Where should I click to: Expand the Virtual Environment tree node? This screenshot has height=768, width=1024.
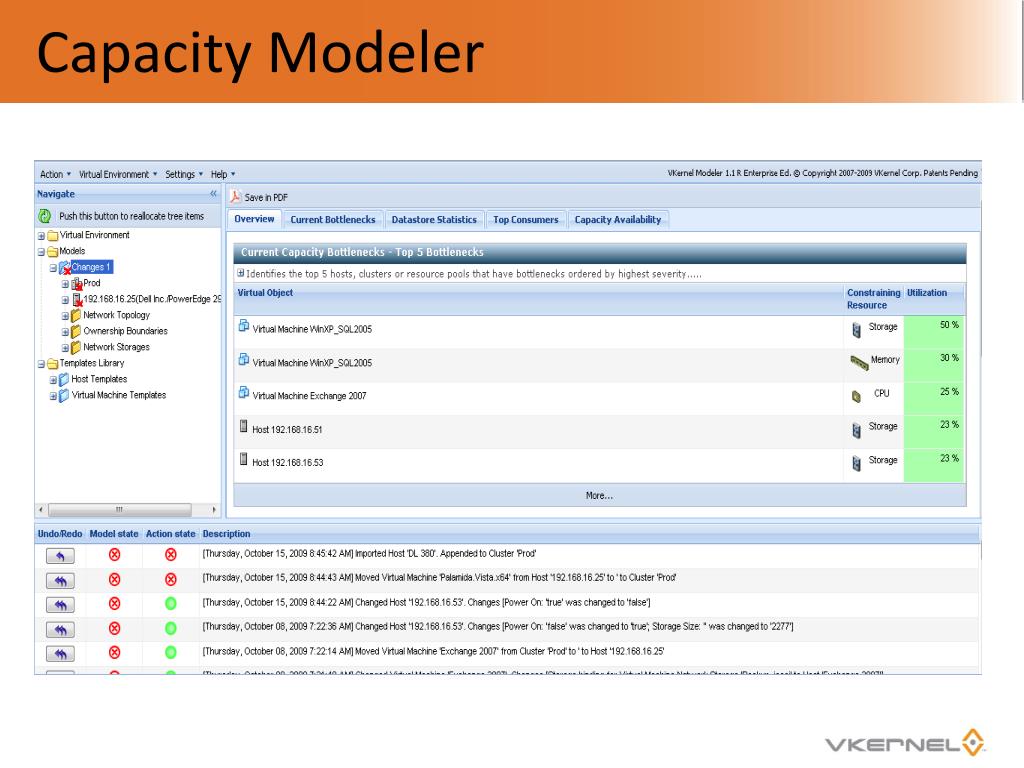point(41,236)
